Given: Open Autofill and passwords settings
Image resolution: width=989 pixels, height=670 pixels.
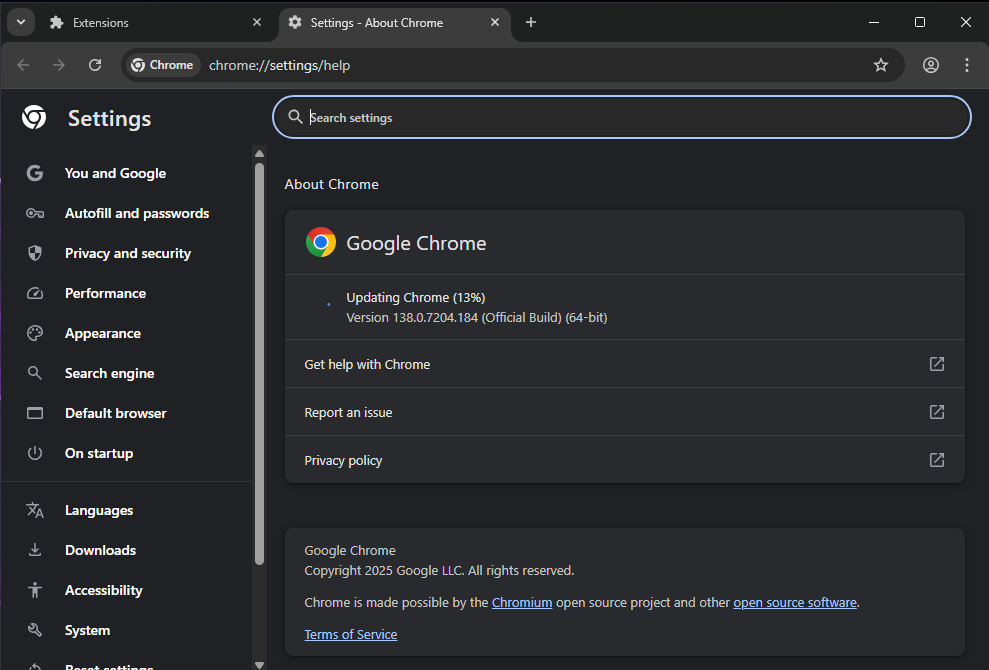Looking at the screenshot, I should (137, 213).
